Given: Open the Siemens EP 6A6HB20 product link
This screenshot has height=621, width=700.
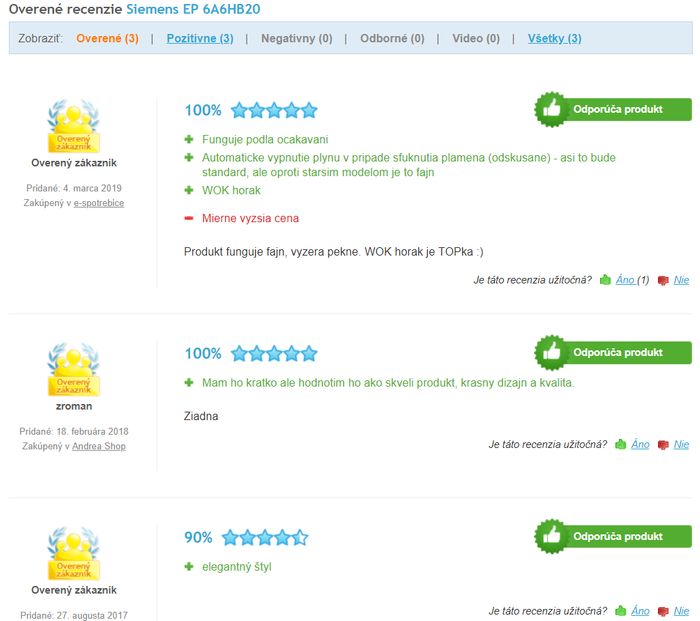Looking at the screenshot, I should point(193,9).
